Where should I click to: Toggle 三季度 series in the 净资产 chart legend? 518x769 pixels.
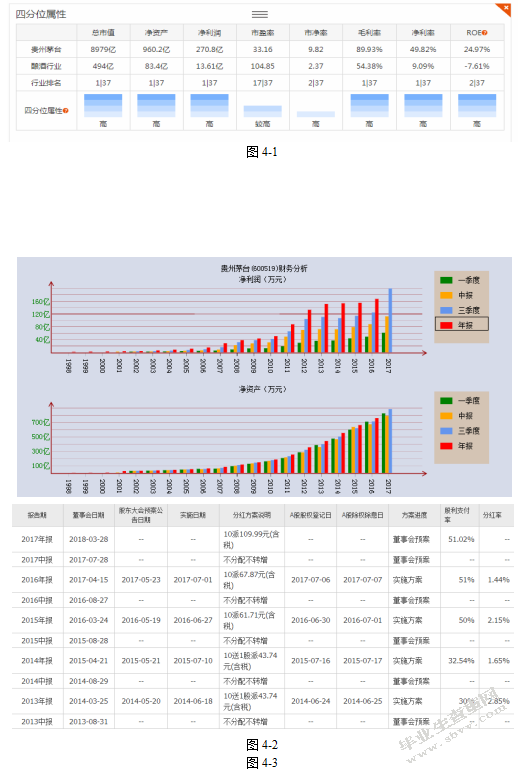461,431
